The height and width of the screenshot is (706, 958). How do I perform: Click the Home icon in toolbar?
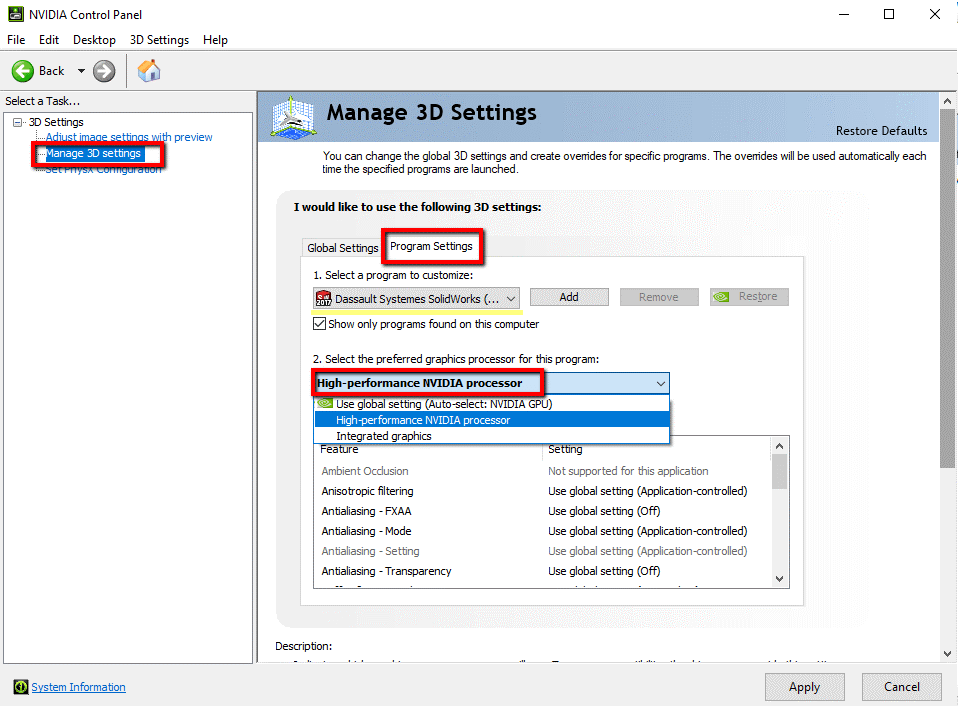coord(149,71)
